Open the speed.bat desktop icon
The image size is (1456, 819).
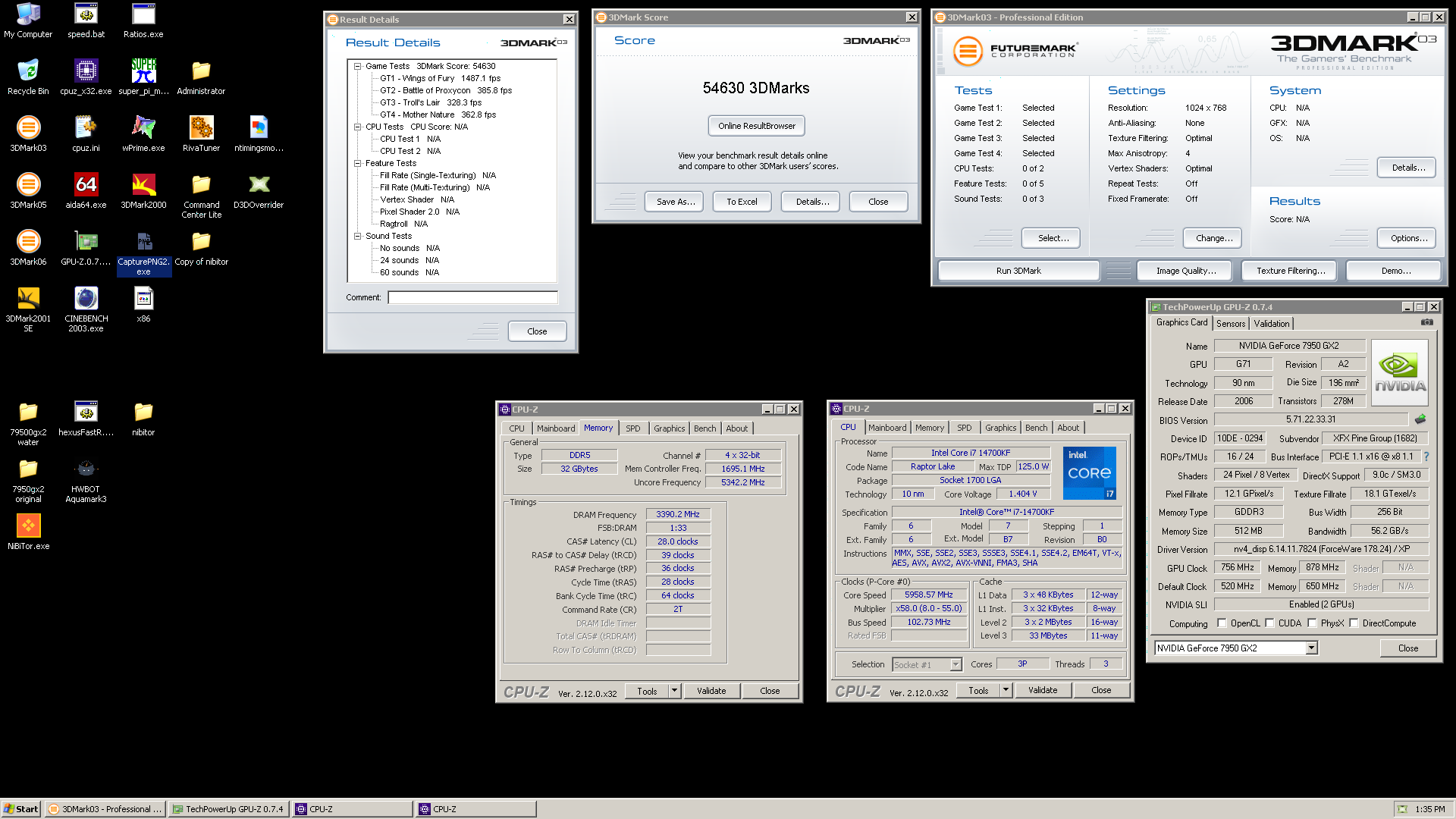(x=86, y=20)
